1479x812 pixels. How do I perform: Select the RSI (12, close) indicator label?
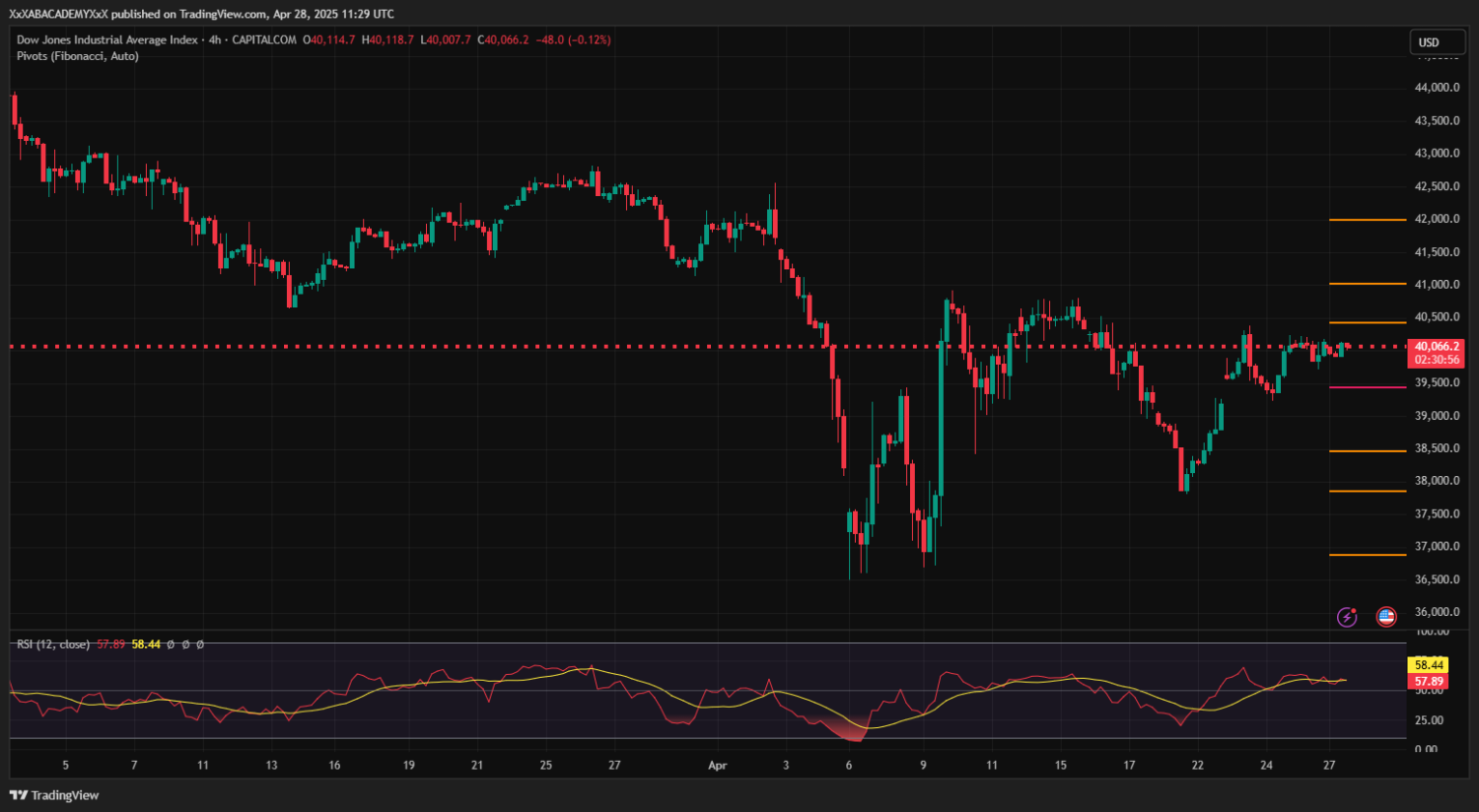tap(53, 644)
